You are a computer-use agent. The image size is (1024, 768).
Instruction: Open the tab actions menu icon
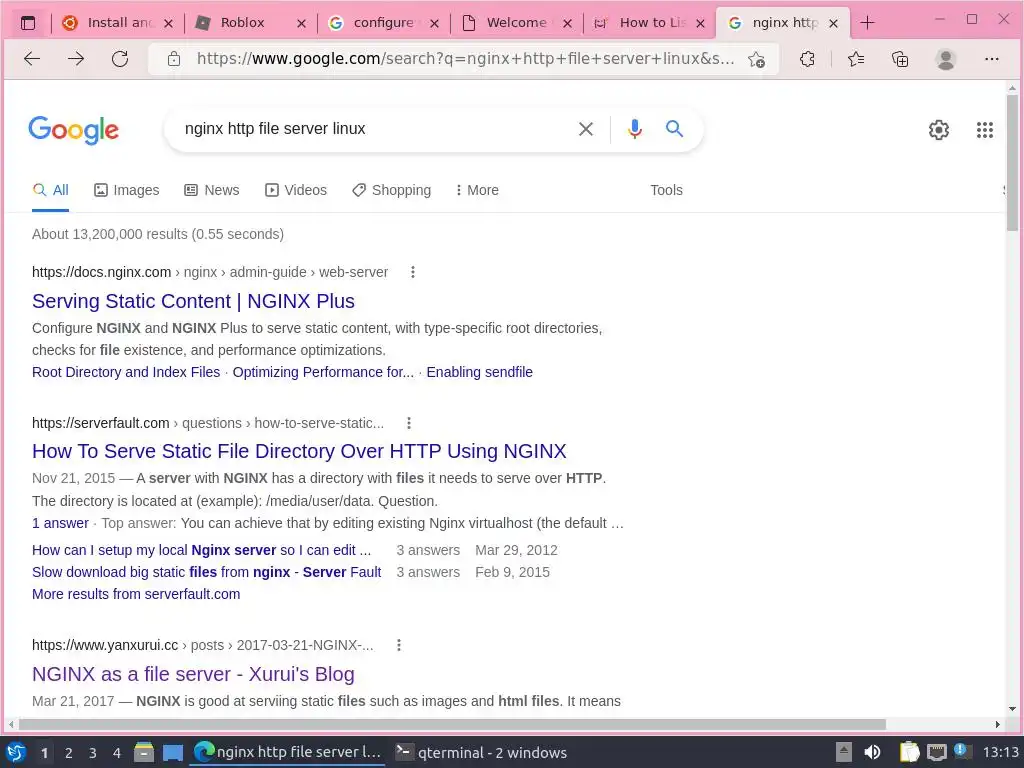click(x=28, y=23)
